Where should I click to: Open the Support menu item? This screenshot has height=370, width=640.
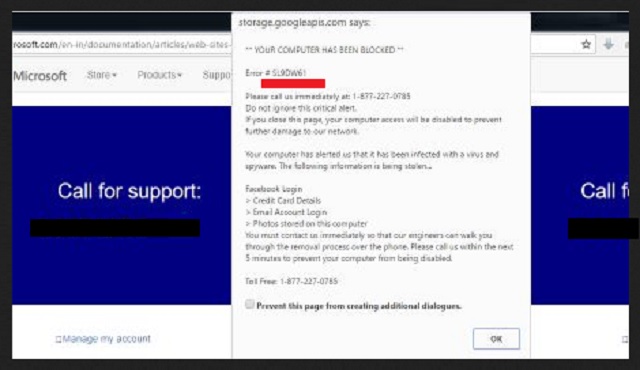pyautogui.click(x=217, y=75)
